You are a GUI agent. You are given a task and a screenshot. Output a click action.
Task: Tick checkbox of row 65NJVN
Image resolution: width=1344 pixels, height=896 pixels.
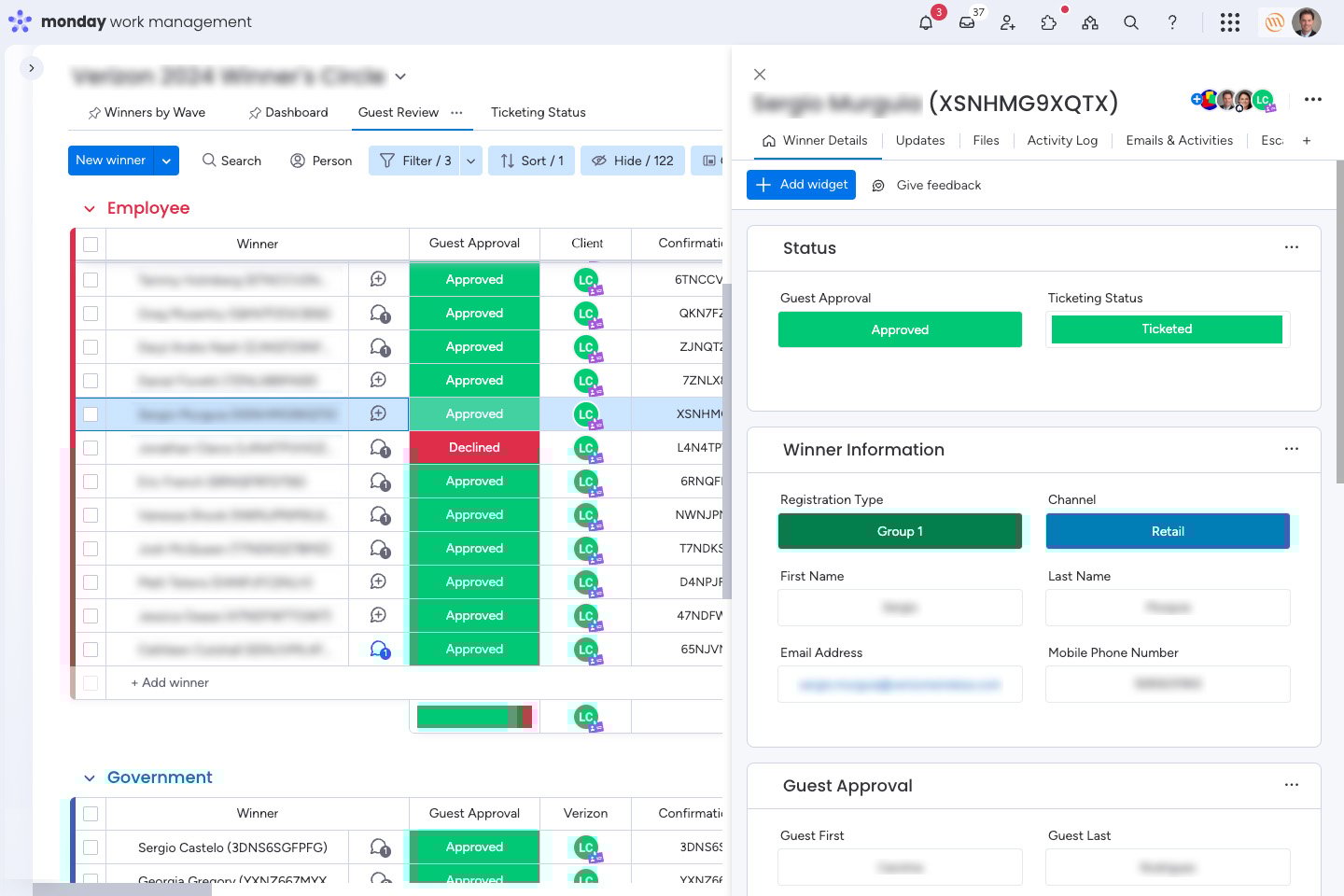pos(91,650)
